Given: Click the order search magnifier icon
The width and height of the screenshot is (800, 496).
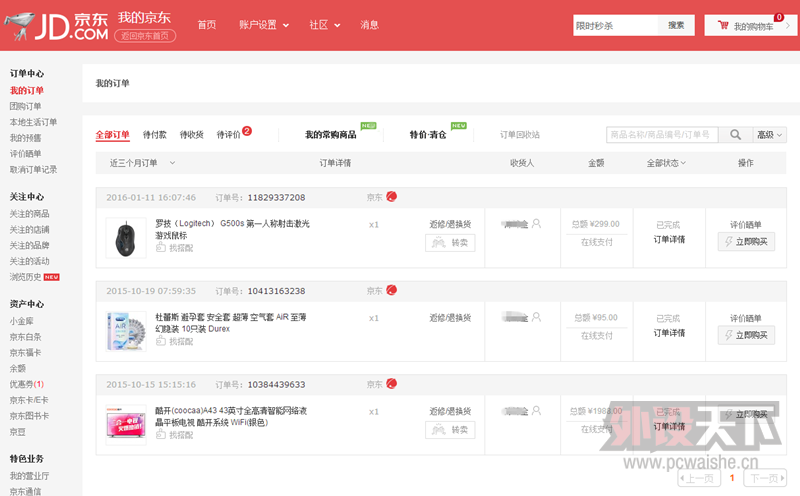Looking at the screenshot, I should [x=735, y=135].
